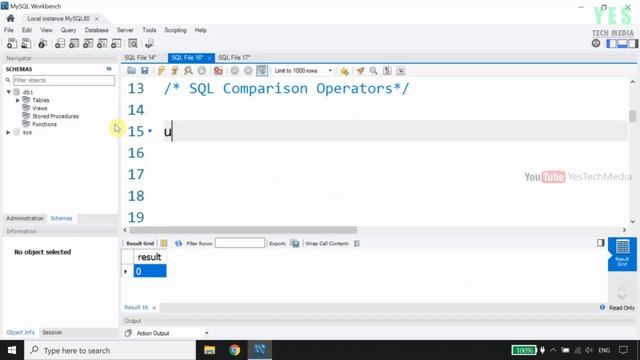The image size is (640, 360).
Task: Run Explain plan magnifier-lightning icon
Action: [x=188, y=71]
